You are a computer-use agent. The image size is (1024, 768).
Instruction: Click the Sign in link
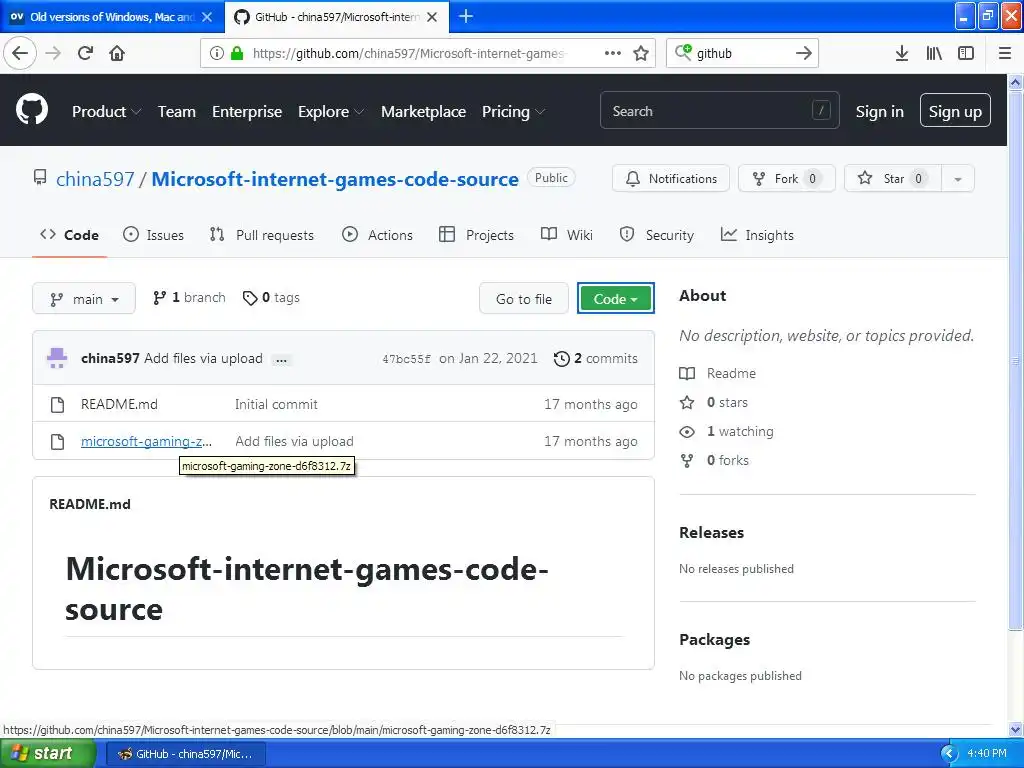click(x=880, y=112)
